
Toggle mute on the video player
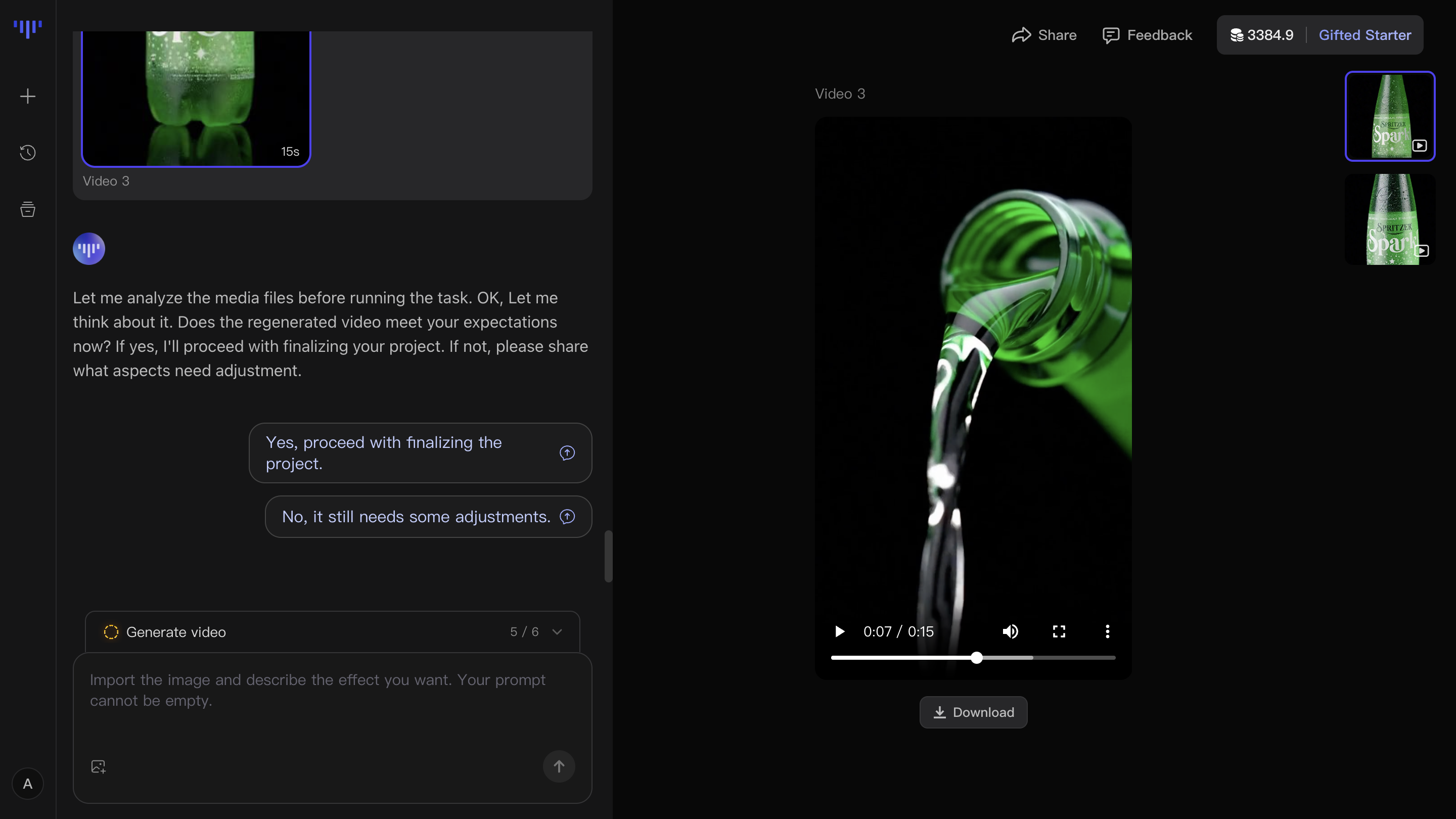(1010, 631)
